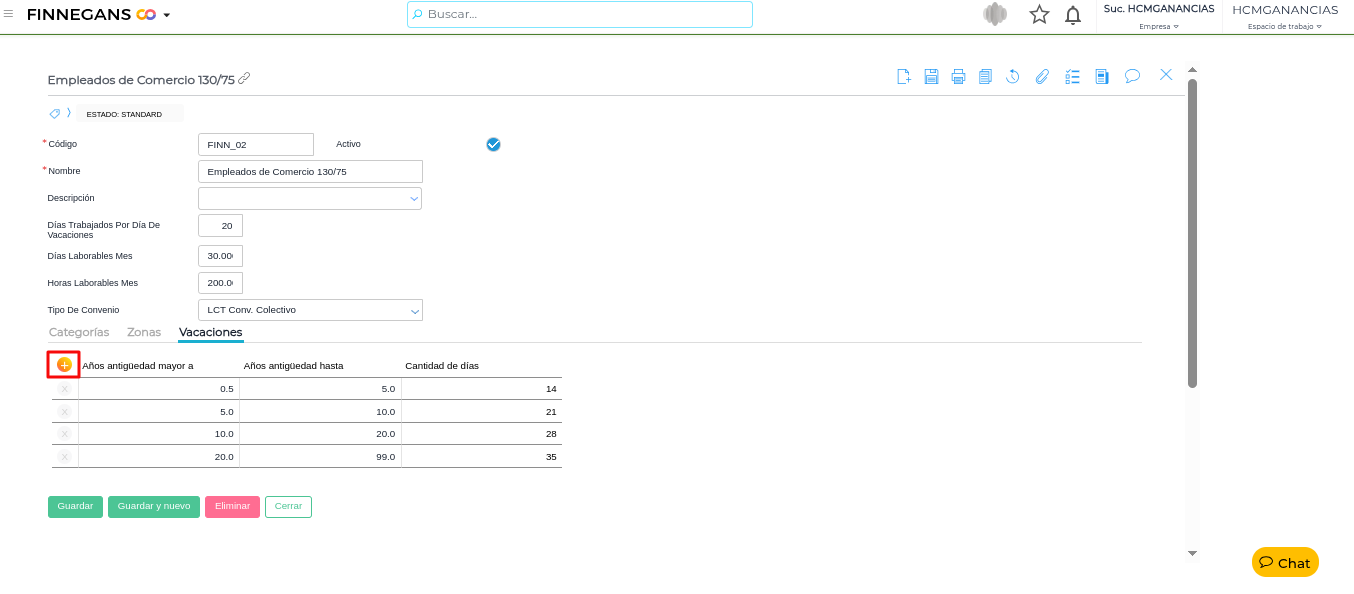Print the record using printer icon
The height and width of the screenshot is (594, 1354).
(958, 76)
